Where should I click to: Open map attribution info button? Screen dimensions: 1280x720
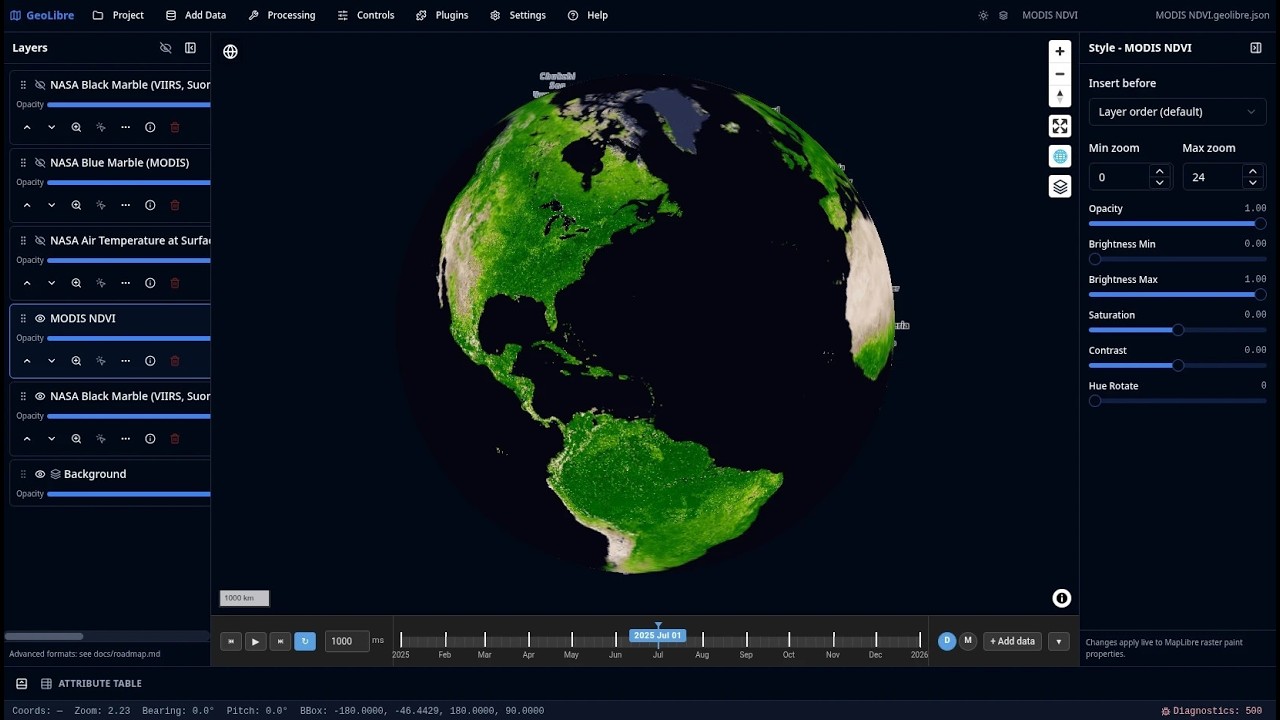coord(1062,598)
